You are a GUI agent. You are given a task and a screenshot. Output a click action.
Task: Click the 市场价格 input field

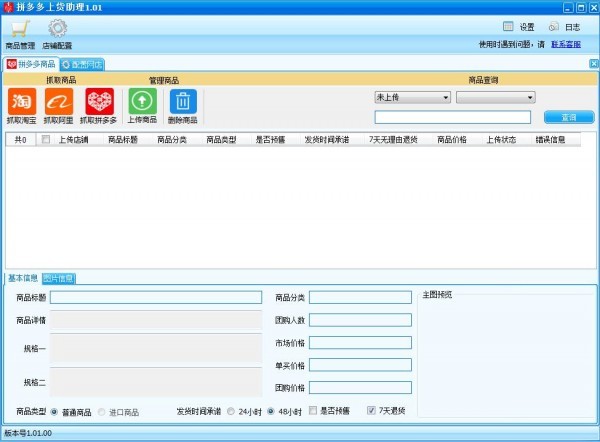click(360, 343)
